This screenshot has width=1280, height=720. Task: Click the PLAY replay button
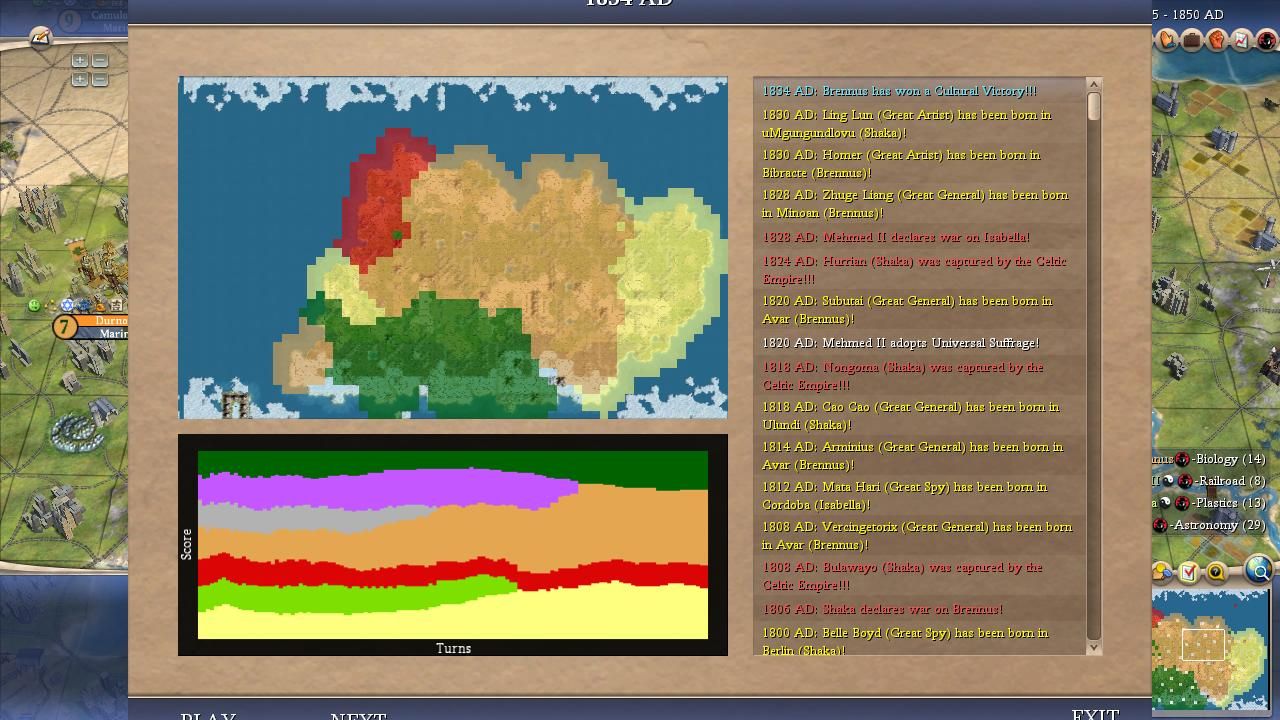(x=208, y=715)
